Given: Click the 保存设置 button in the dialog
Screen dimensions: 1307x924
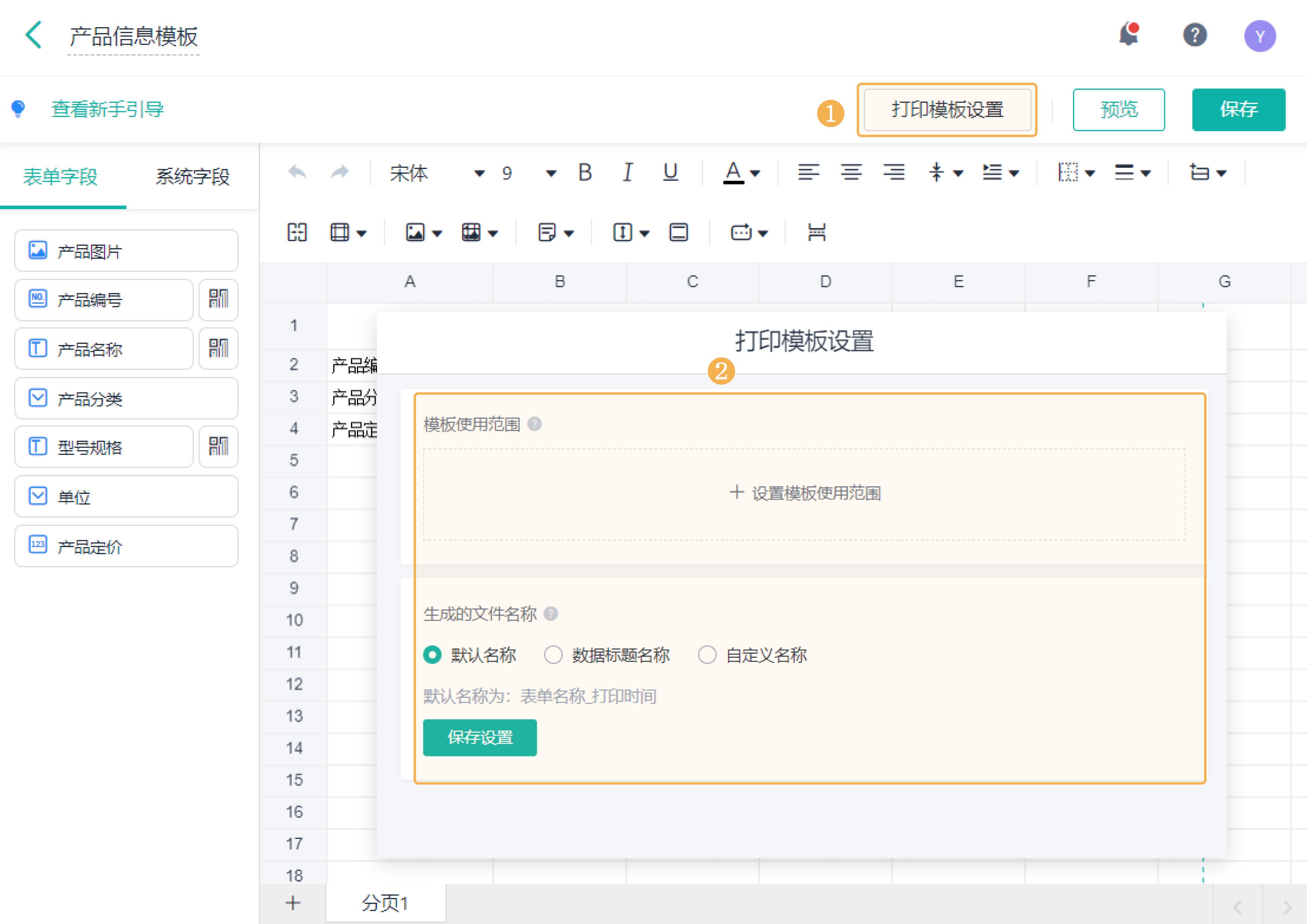Looking at the screenshot, I should point(480,738).
